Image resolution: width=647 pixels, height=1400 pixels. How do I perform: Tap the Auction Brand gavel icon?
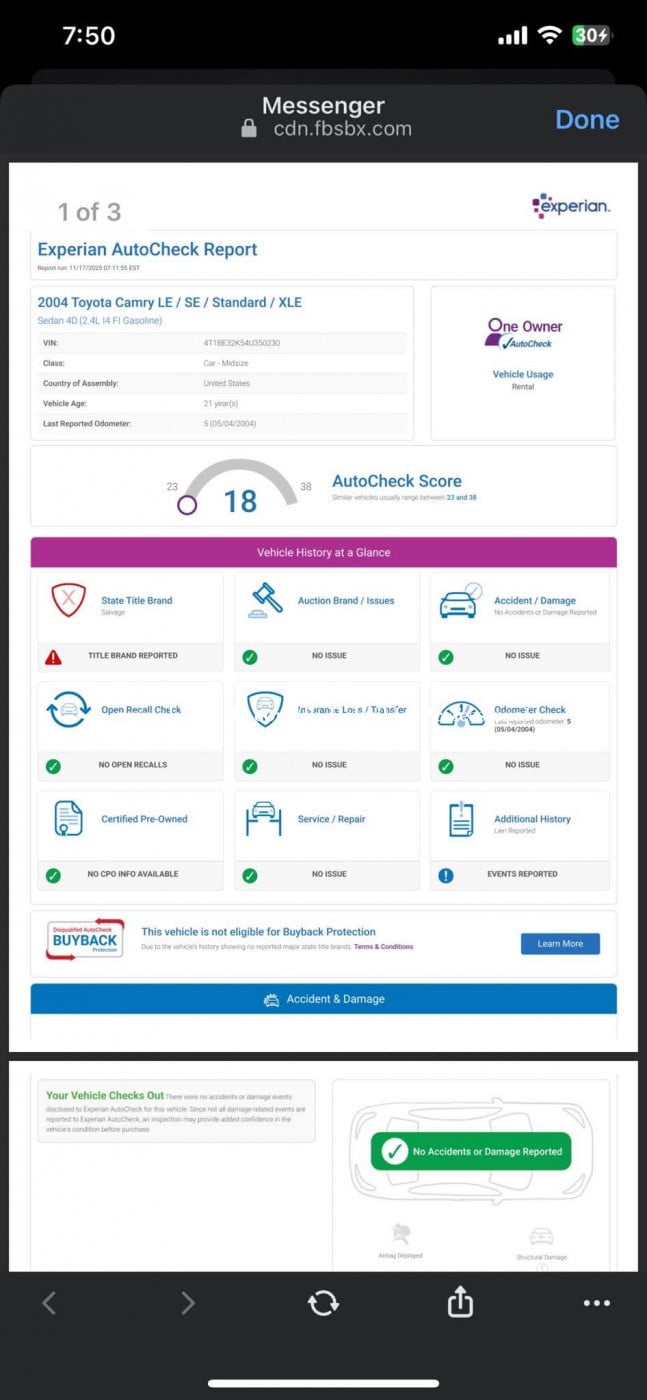pos(265,600)
